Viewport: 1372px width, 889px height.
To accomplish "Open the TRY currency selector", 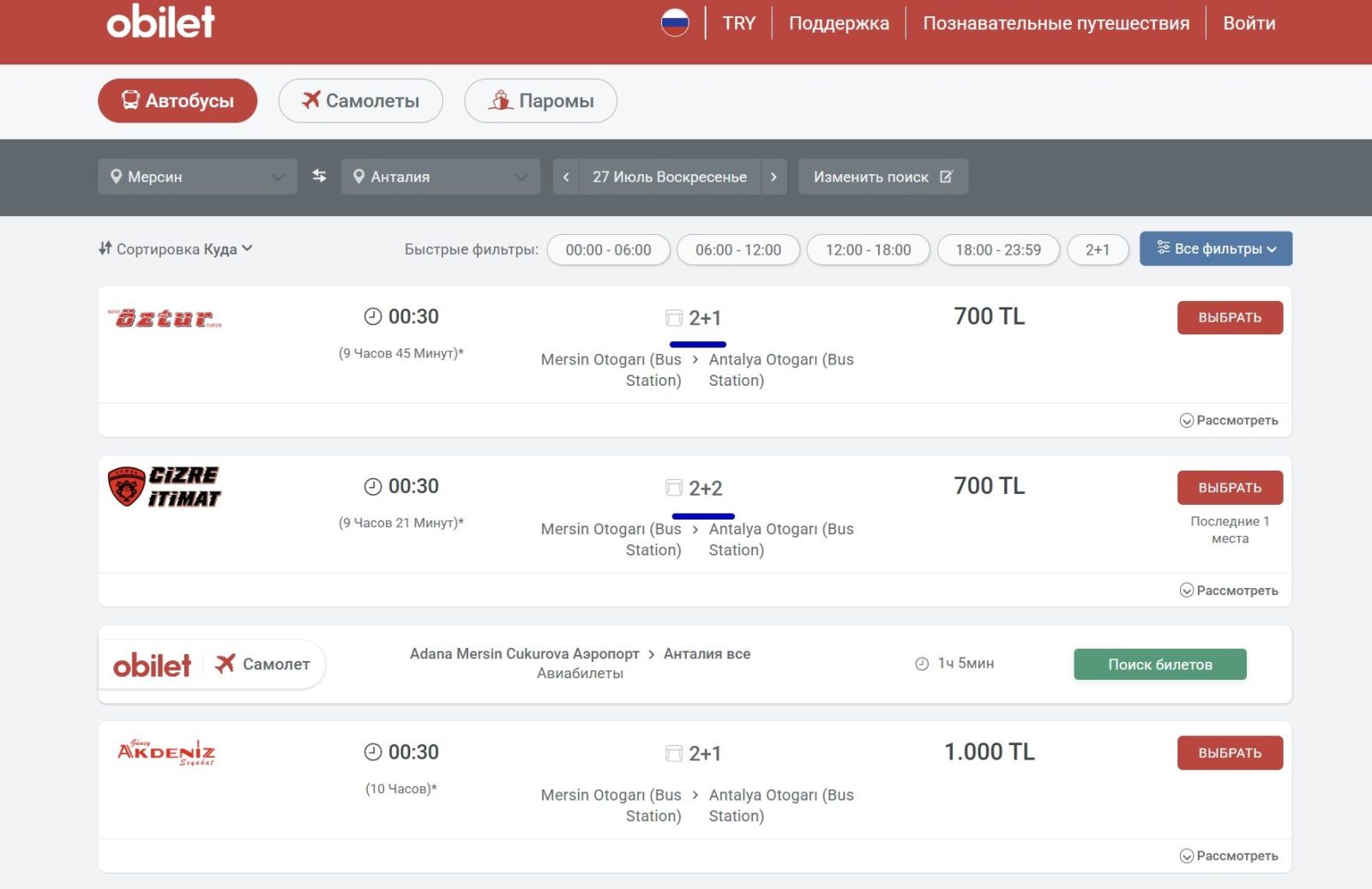I will [738, 23].
